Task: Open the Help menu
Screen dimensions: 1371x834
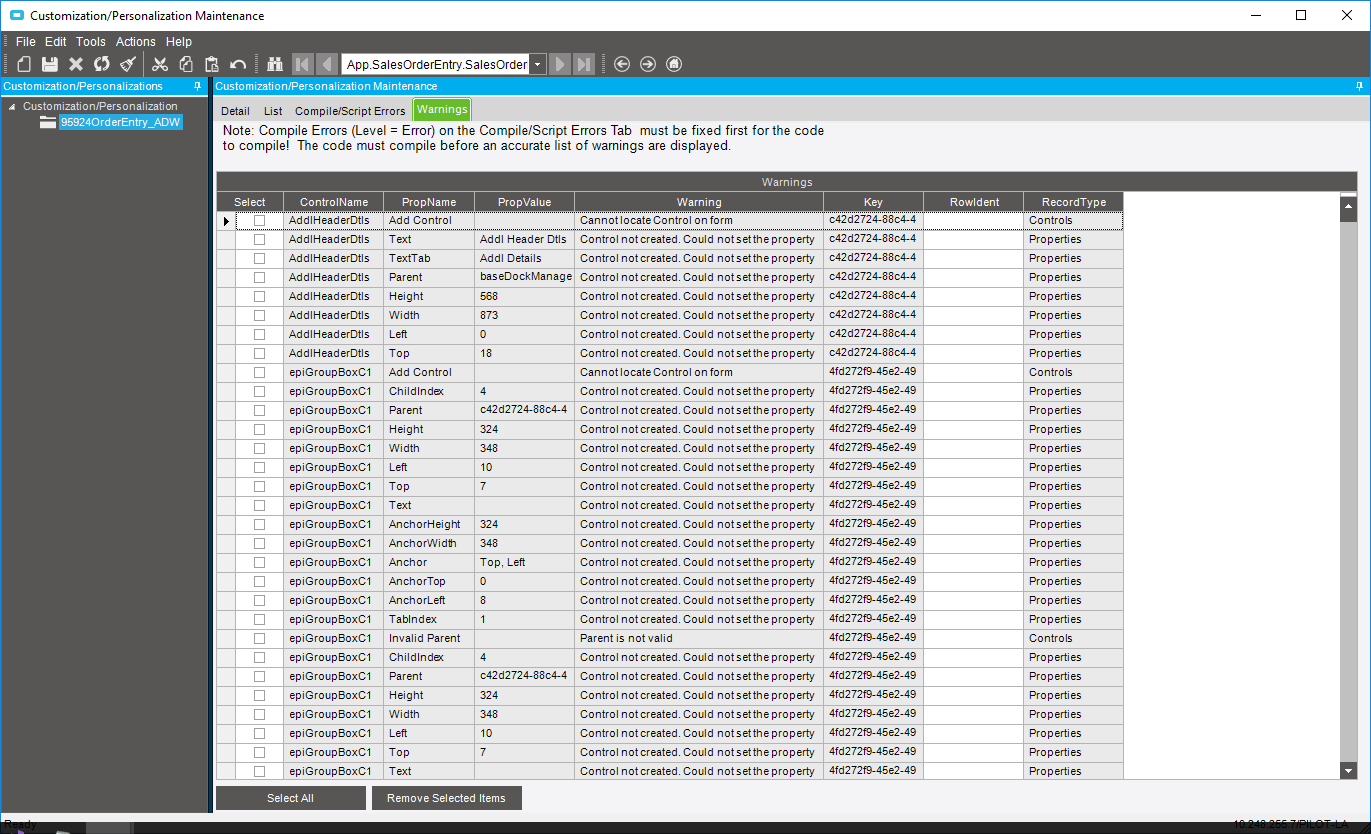Action: [x=179, y=42]
